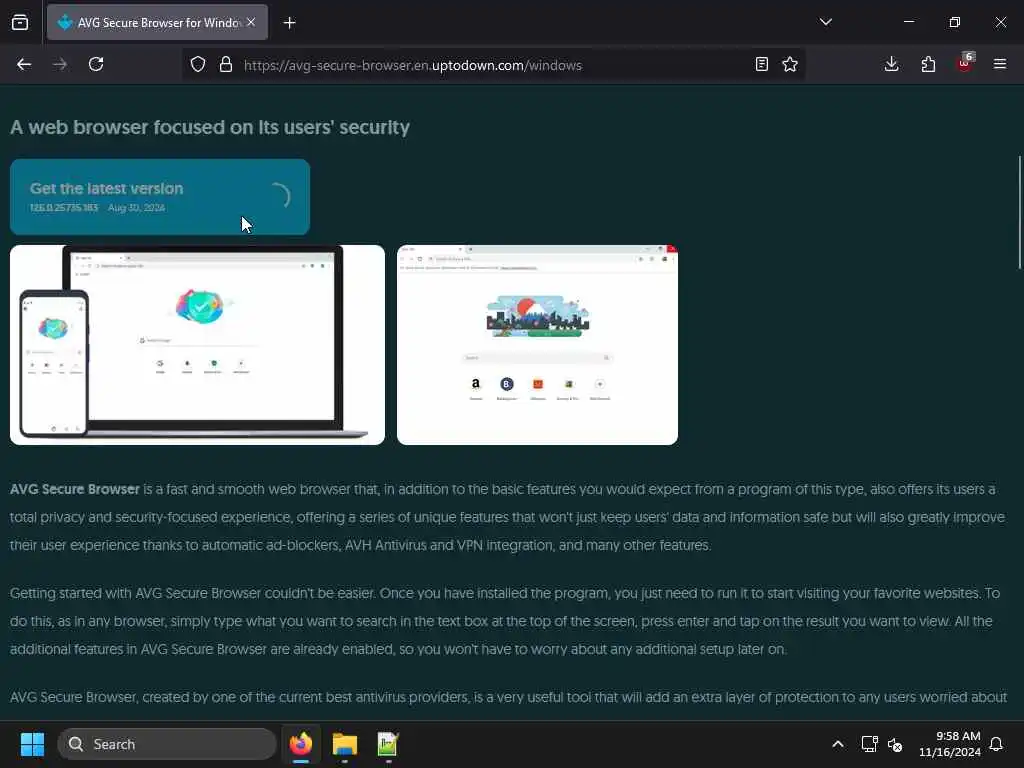Open the Windows Start menu
This screenshot has width=1024, height=768.
coord(32,744)
